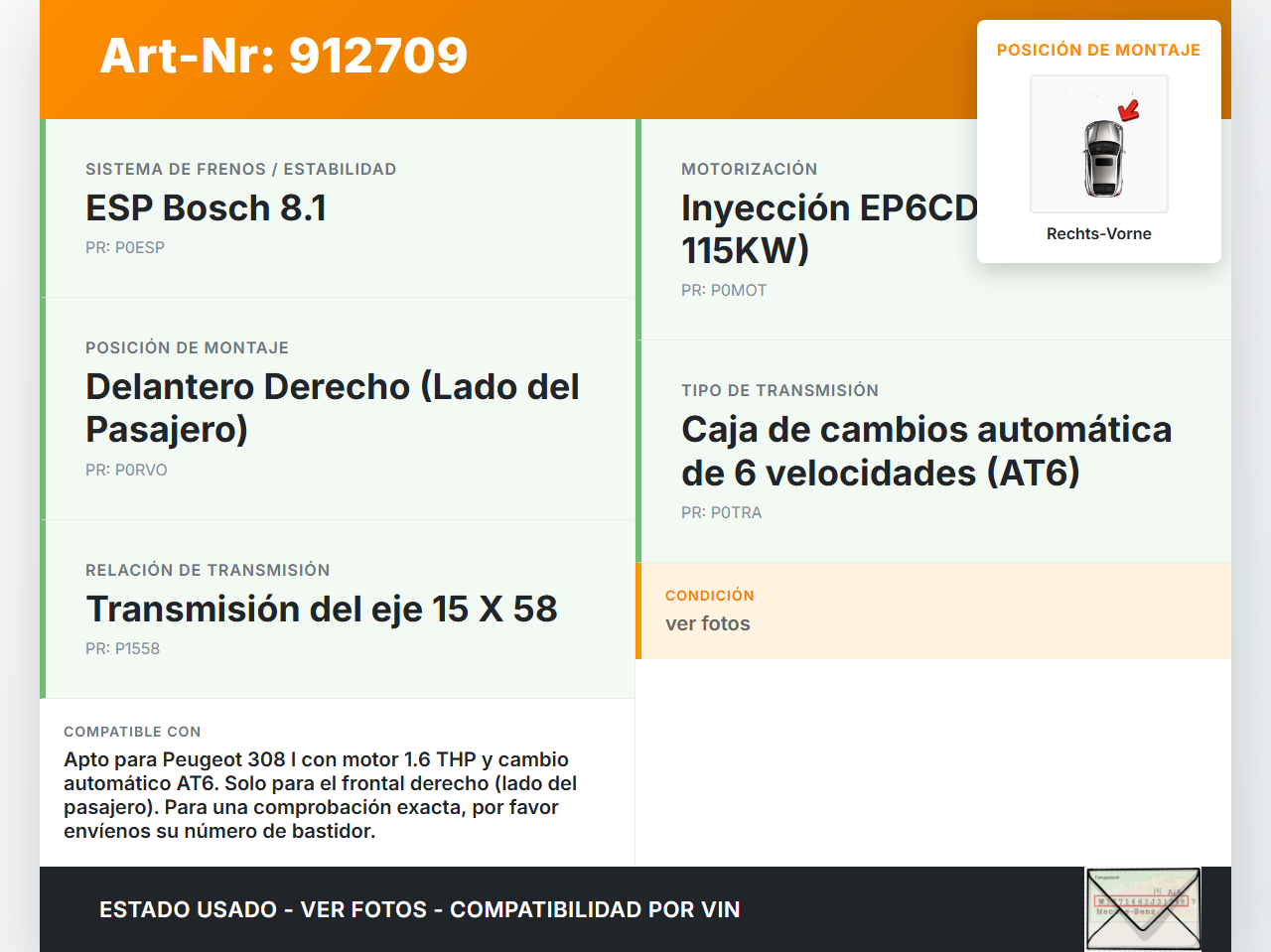Click the PR: P0ESP code
The height and width of the screenshot is (952, 1271).
click(125, 247)
